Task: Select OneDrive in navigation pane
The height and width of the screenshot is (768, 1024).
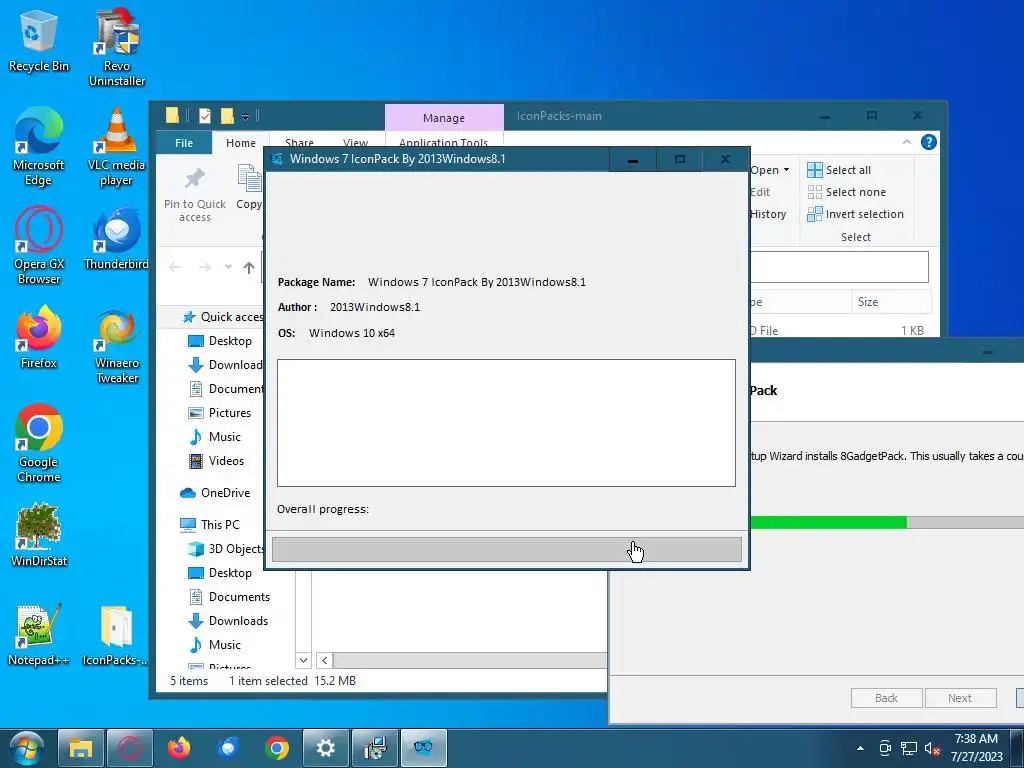Action: point(215,493)
